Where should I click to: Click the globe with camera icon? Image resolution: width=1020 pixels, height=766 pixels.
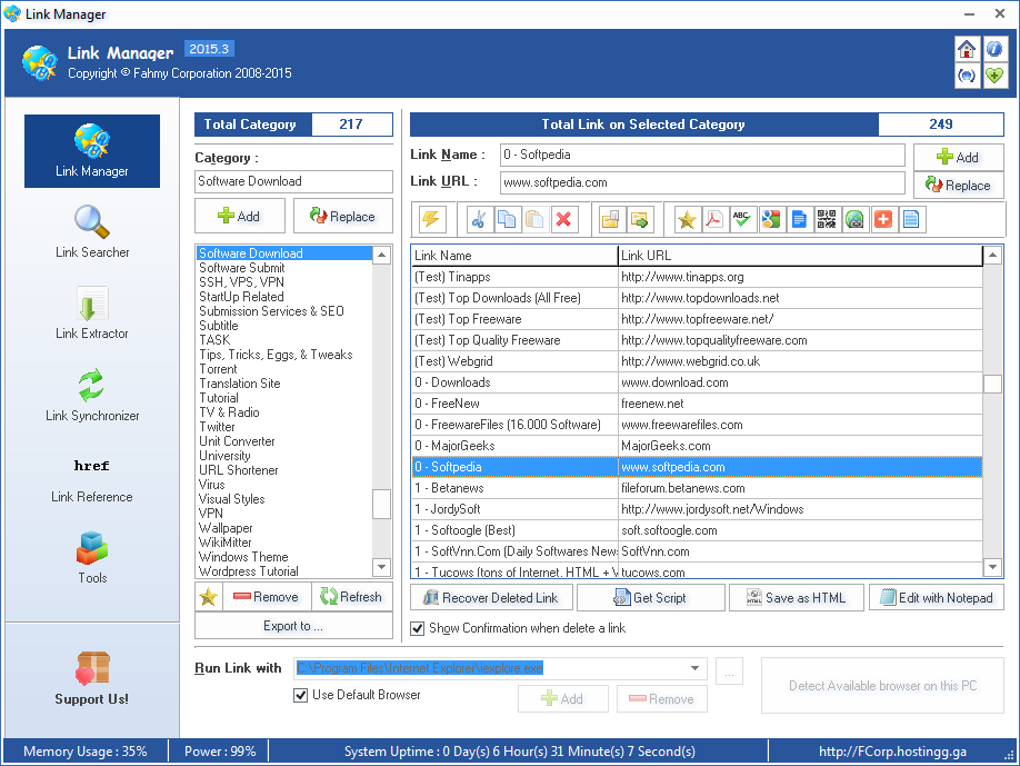(x=855, y=220)
